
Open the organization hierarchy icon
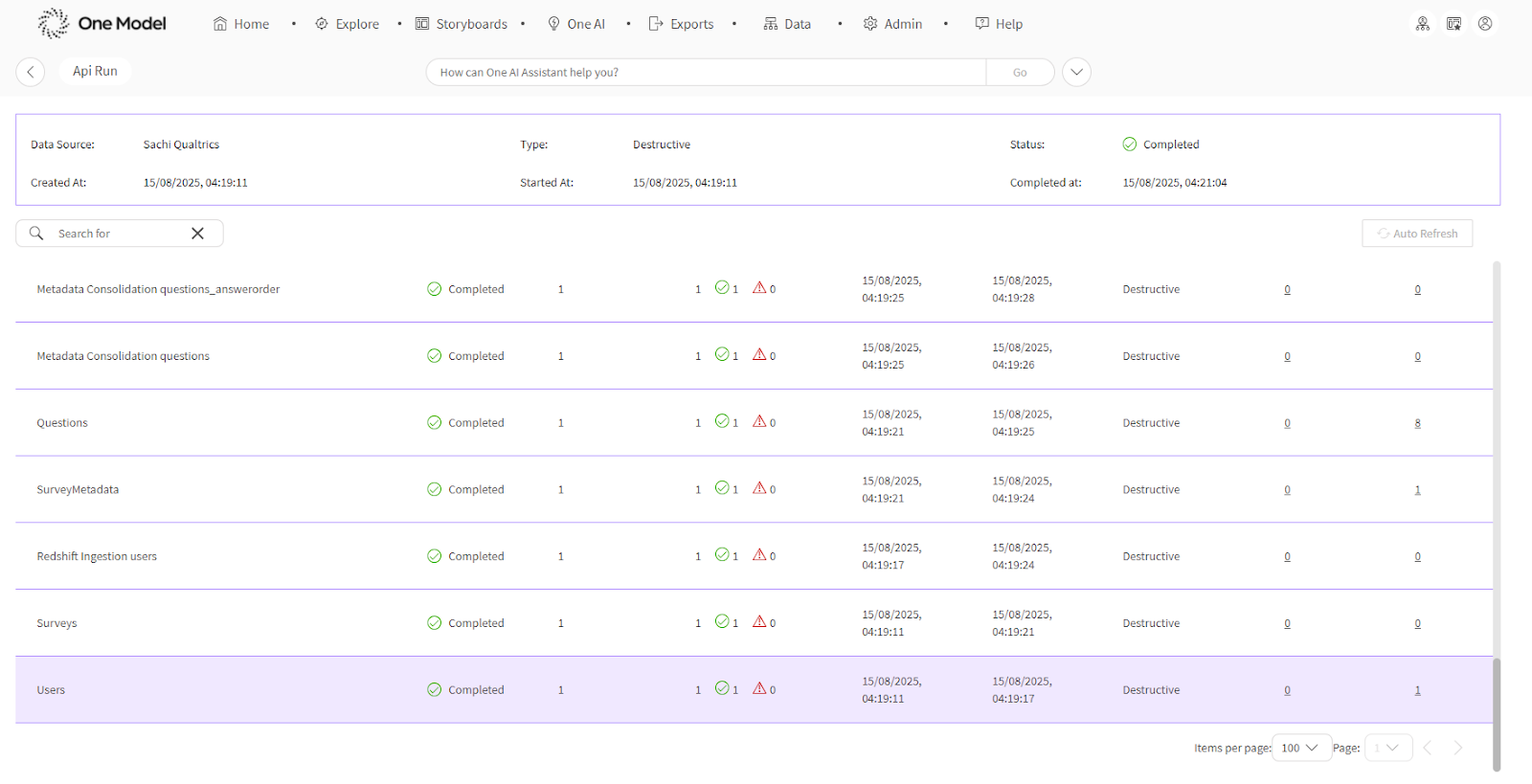point(1423,24)
